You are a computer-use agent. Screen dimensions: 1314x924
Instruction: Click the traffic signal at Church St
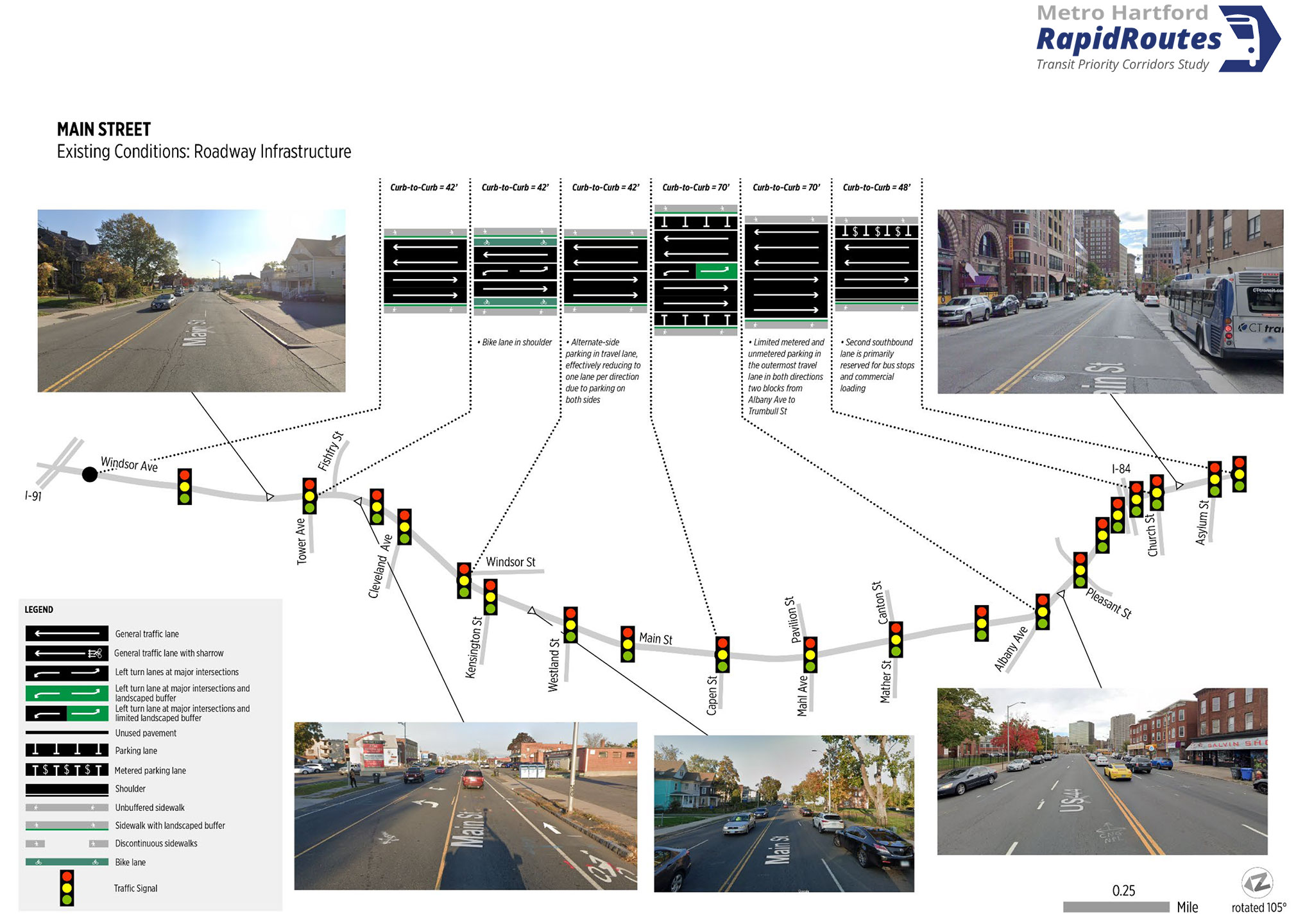pyautogui.click(x=1157, y=492)
